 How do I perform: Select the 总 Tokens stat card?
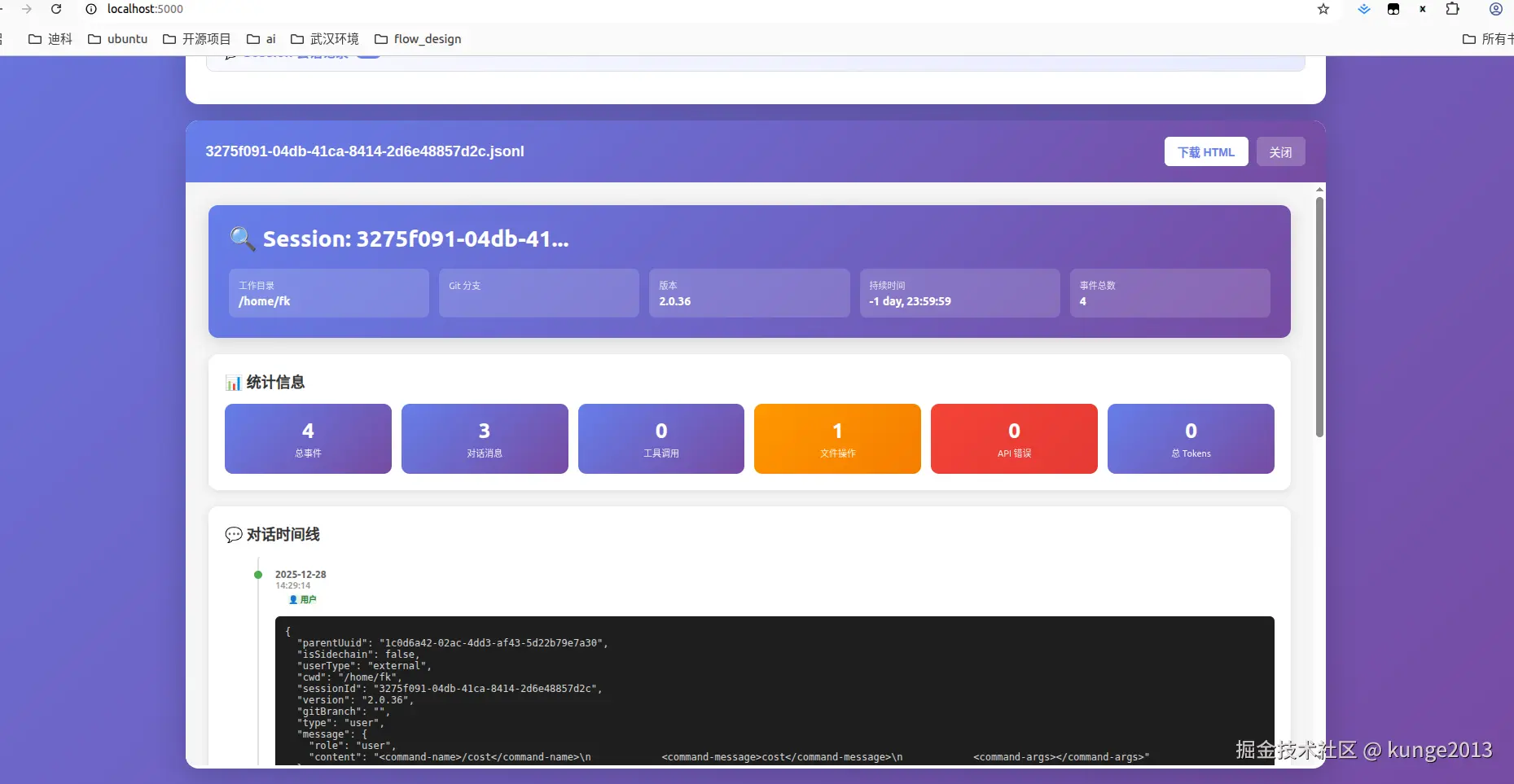tap(1191, 439)
